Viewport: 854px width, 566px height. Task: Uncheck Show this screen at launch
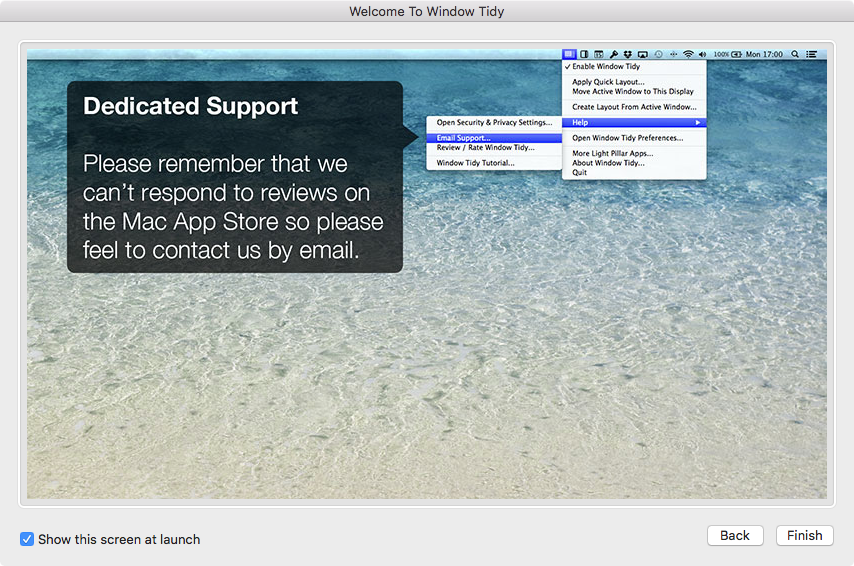pos(27,539)
